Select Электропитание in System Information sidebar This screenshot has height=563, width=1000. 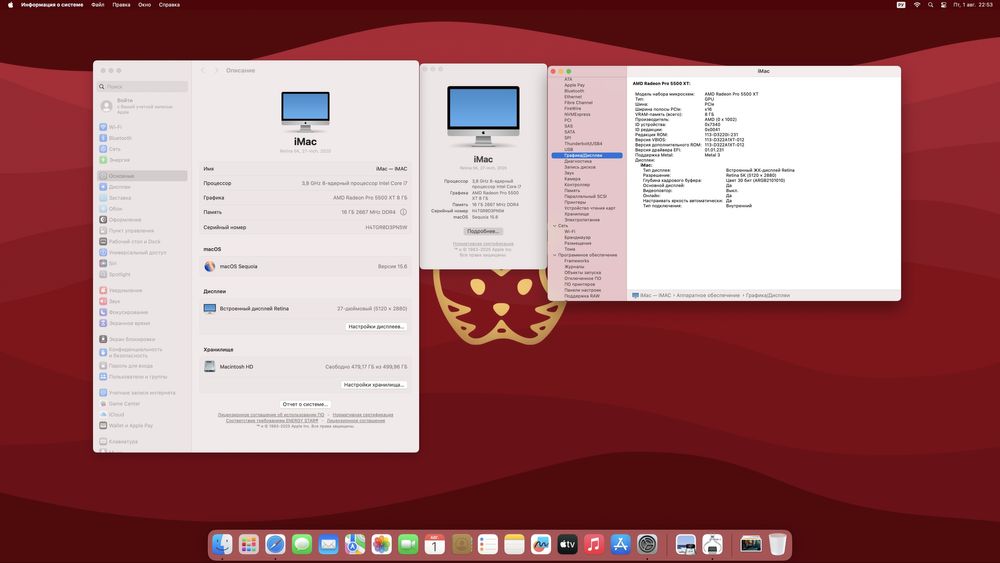pyautogui.click(x=582, y=220)
